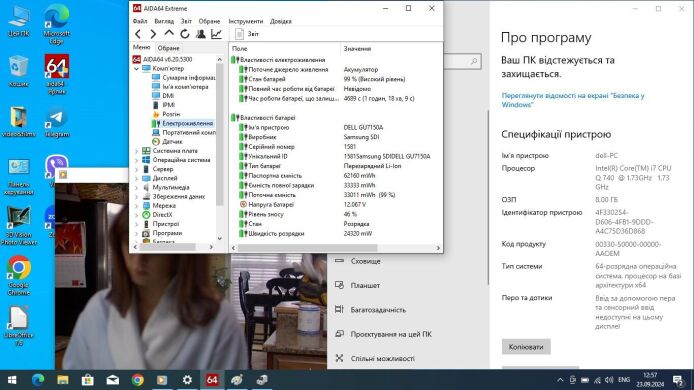Switch to the Меню tab
The height and width of the screenshot is (390, 694).
click(x=142, y=47)
